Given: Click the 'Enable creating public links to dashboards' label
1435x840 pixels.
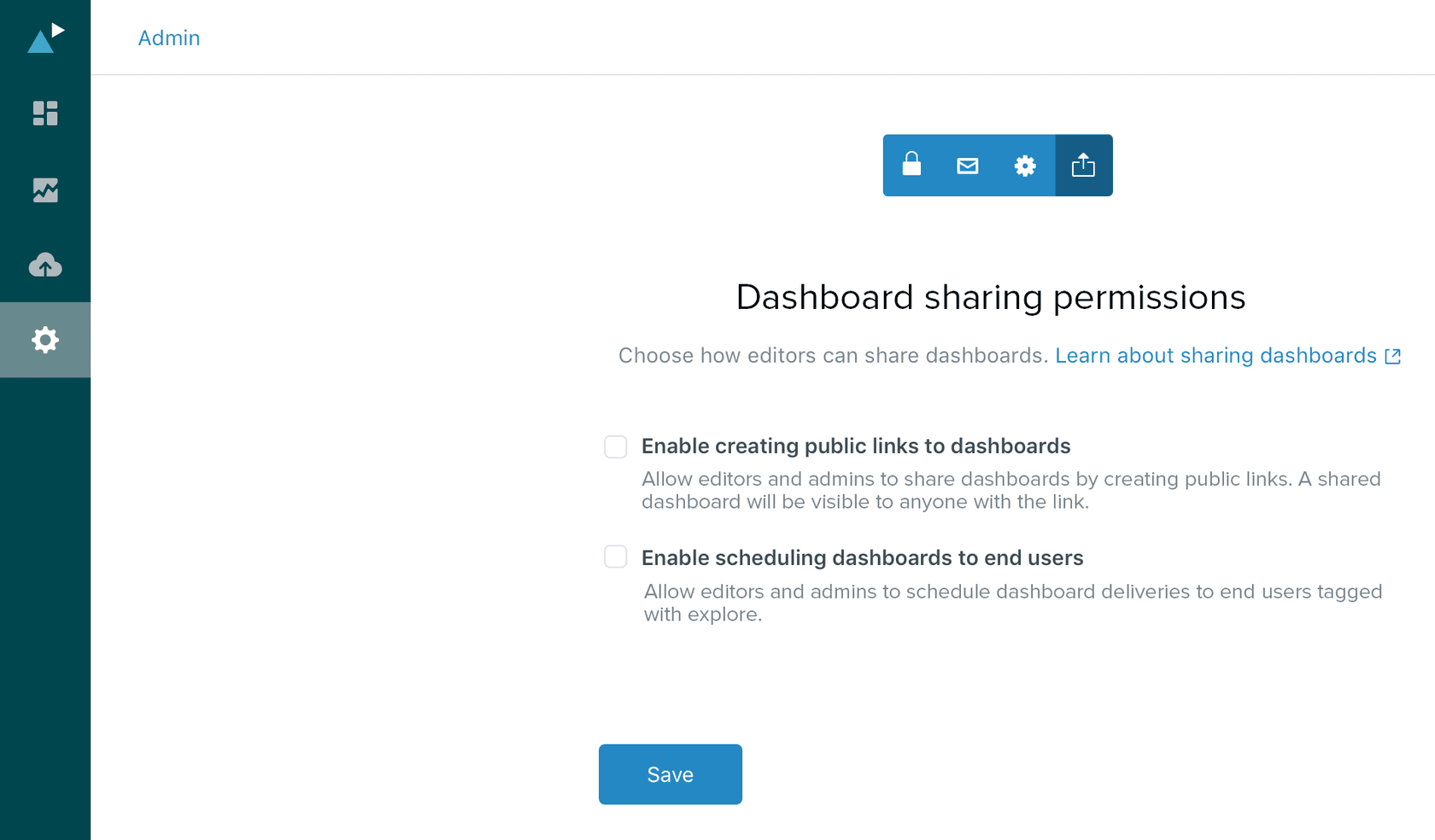Looking at the screenshot, I should (857, 446).
